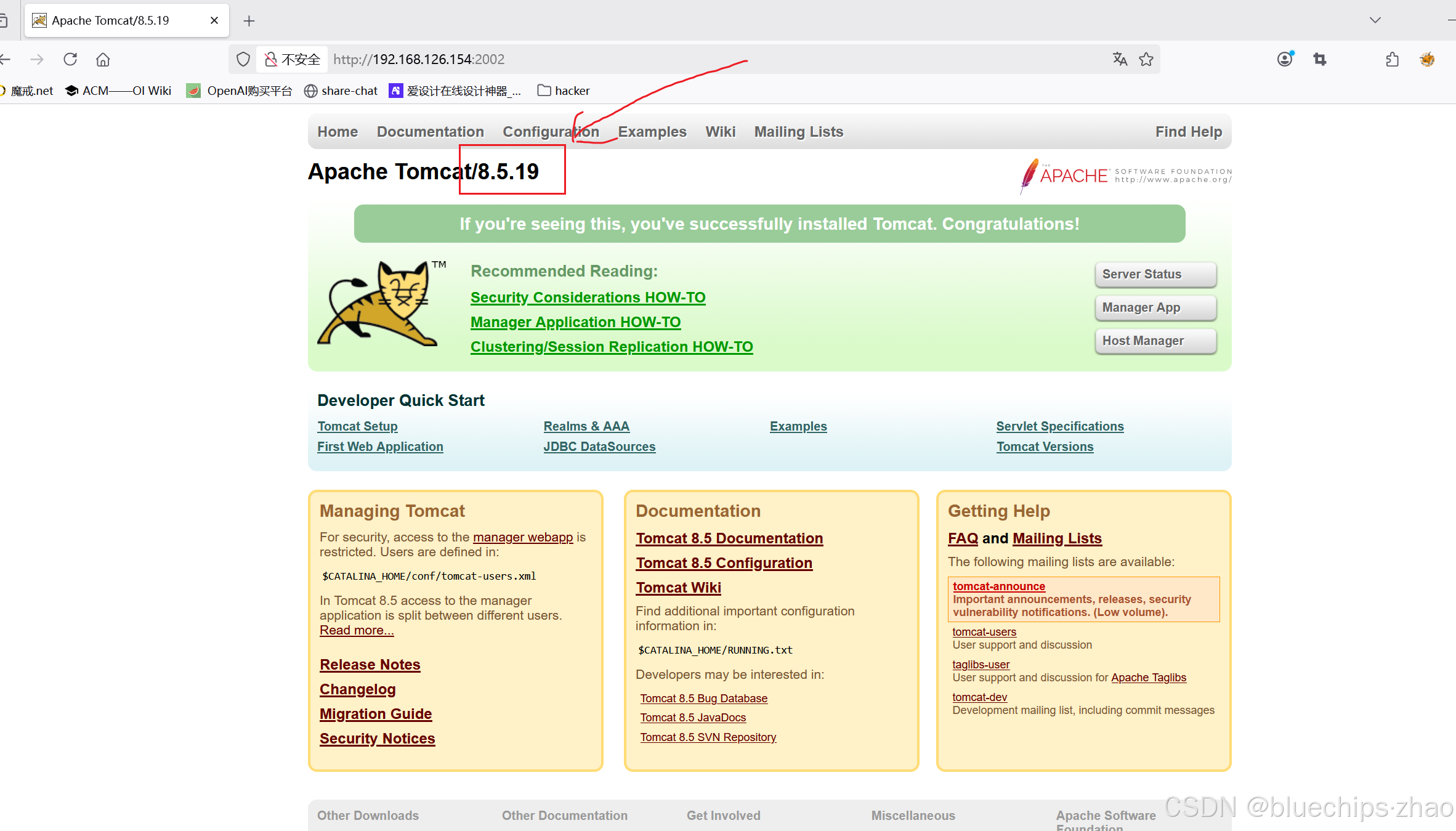Open Security Considerations HOW-TO link
1456x831 pixels.
pyautogui.click(x=588, y=298)
